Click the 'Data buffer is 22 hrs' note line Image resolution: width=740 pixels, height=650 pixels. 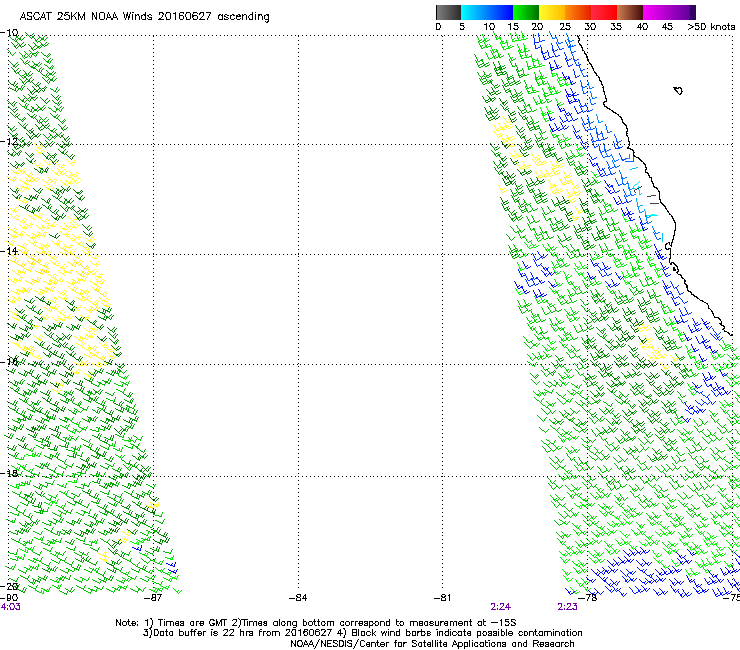coord(362,633)
